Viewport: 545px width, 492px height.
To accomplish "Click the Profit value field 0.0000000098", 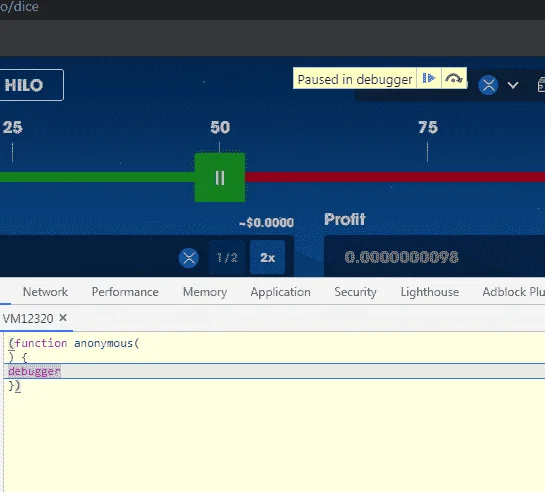I will click(434, 256).
